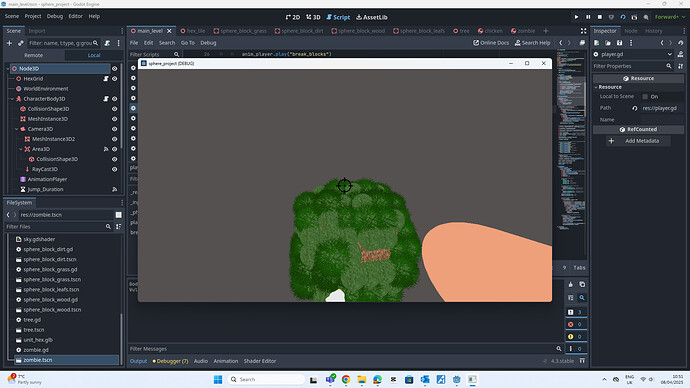The height and width of the screenshot is (388, 690).
Task: Open scene dock options menu
Action: pos(122,31)
